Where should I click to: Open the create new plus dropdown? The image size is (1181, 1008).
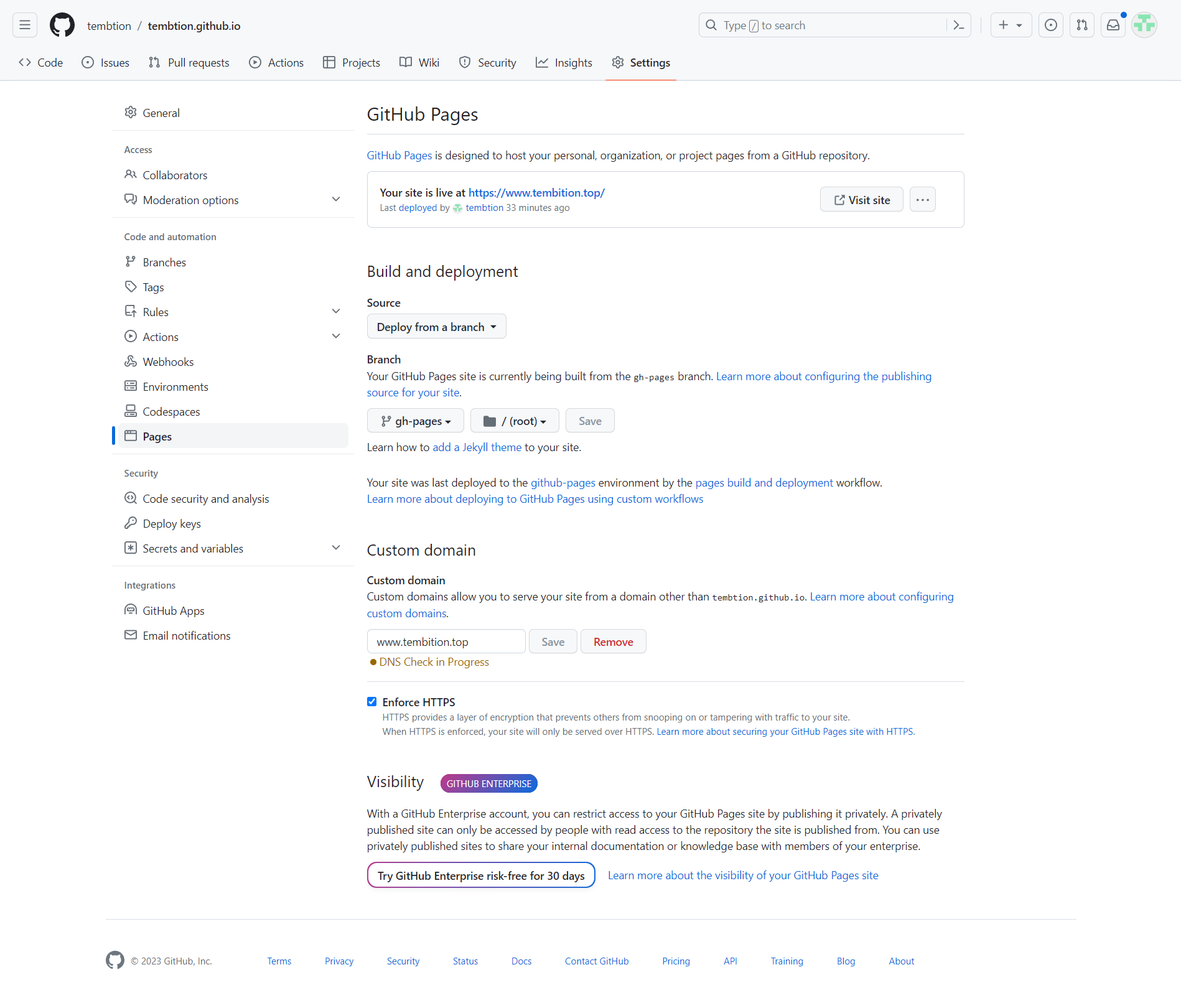coord(1011,26)
